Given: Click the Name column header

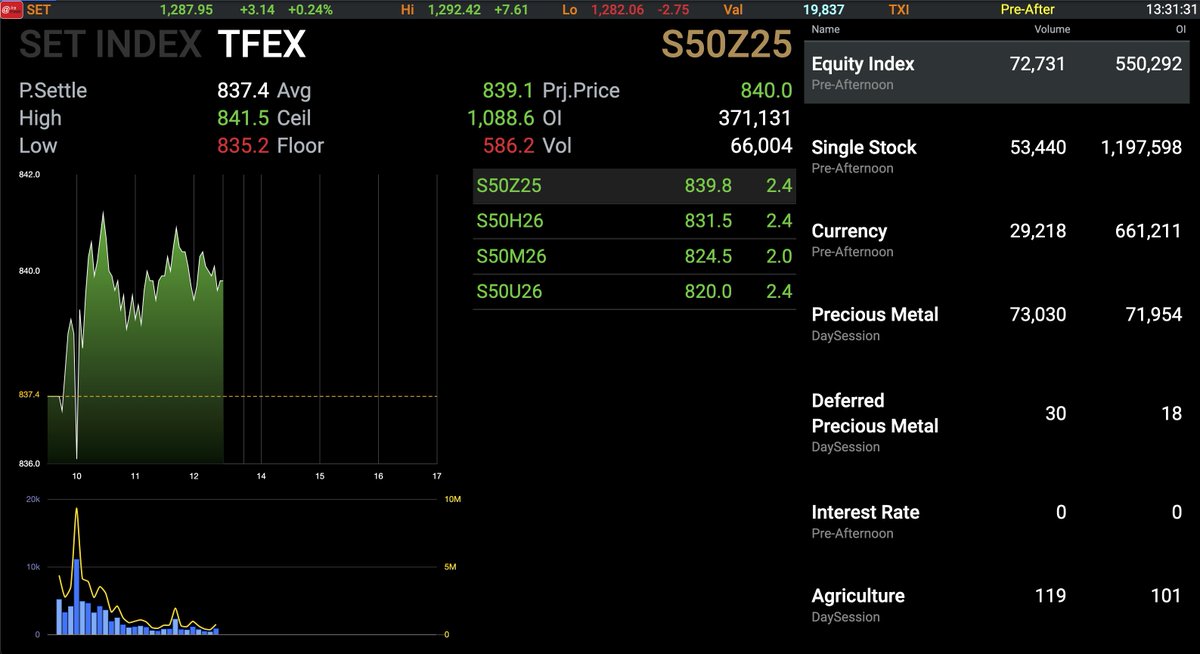Looking at the screenshot, I should click(x=825, y=30).
